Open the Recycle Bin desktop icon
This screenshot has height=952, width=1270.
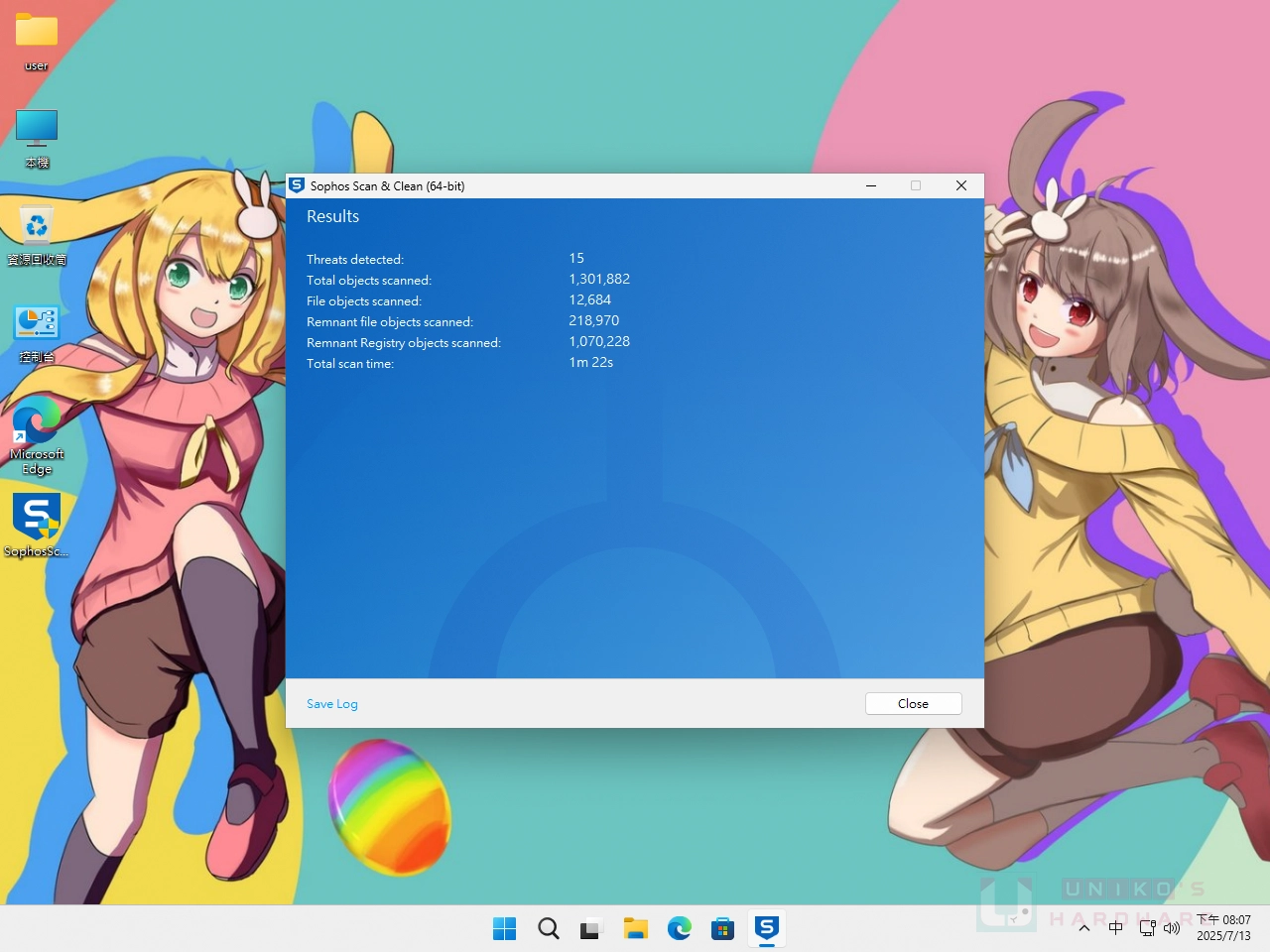coord(37,234)
